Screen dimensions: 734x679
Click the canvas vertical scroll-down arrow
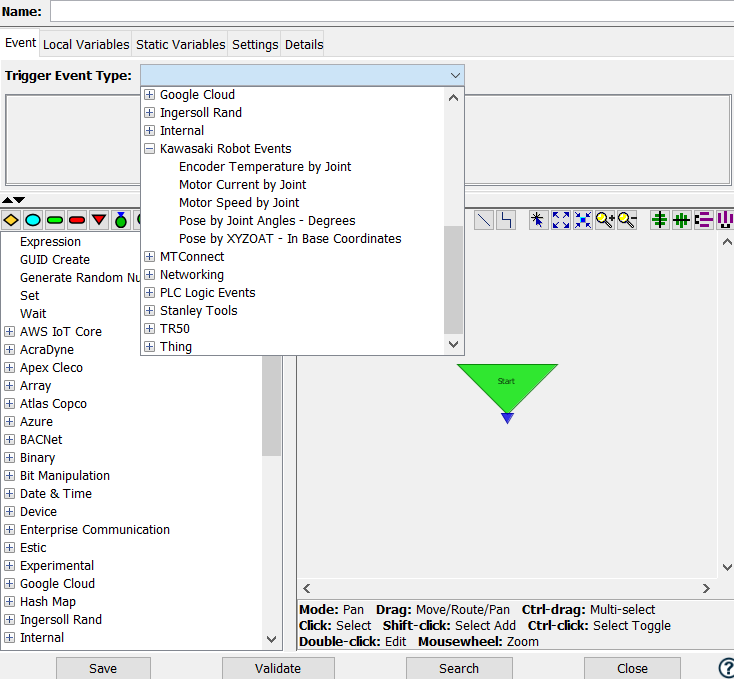[727, 567]
